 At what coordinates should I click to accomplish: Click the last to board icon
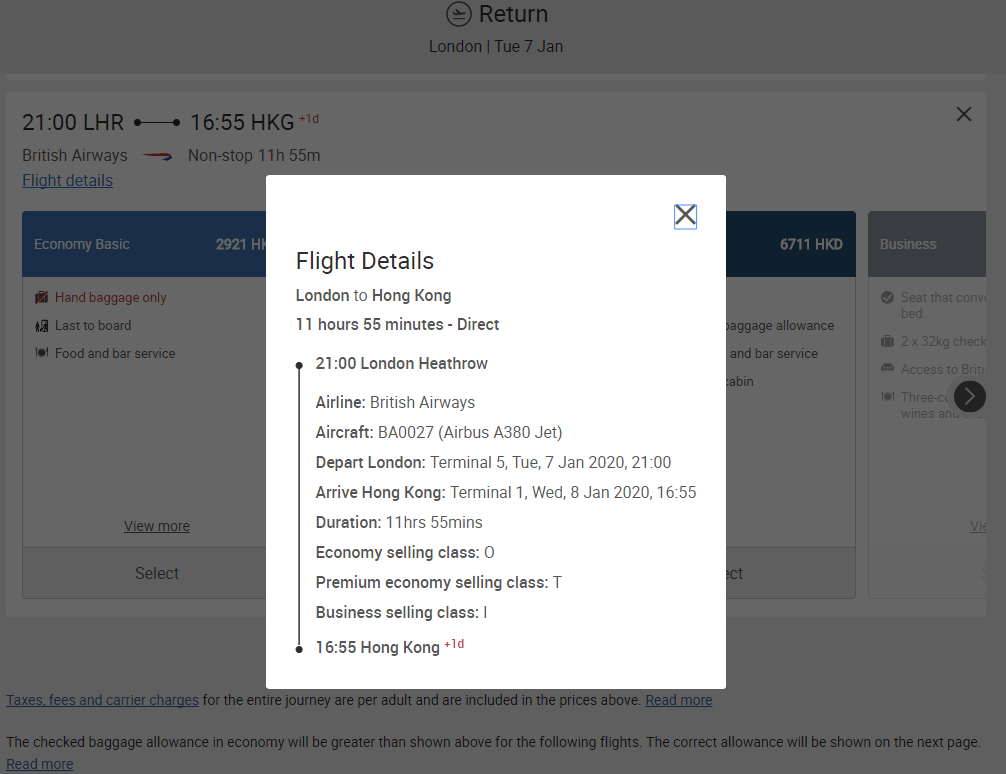[x=42, y=325]
